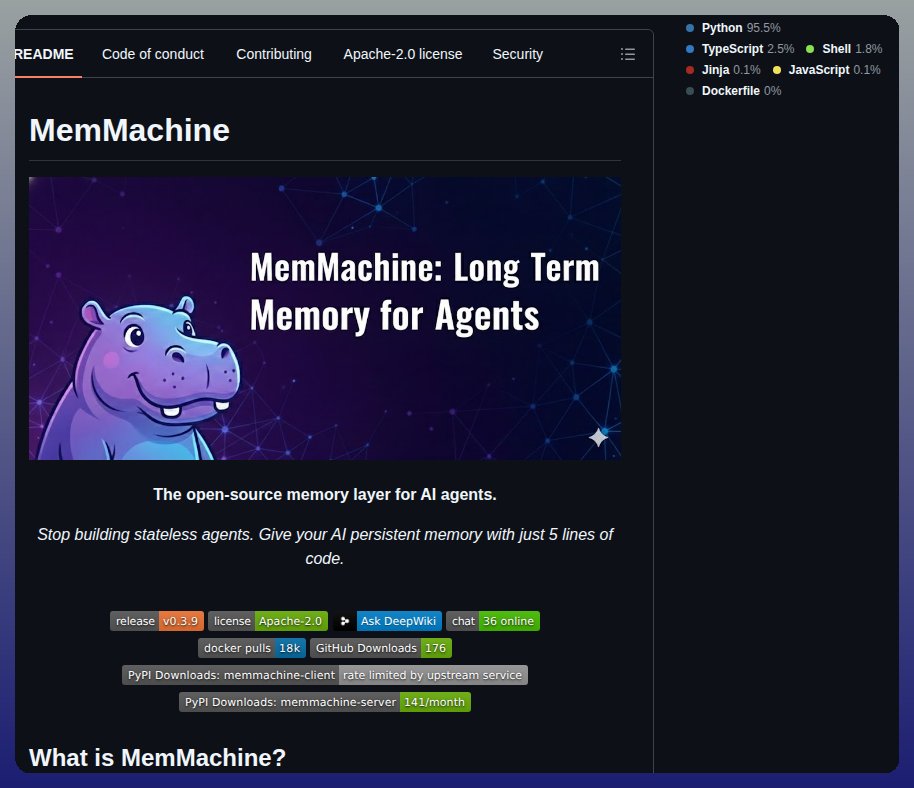Image resolution: width=914 pixels, height=788 pixels.
Task: Click the sparkle star on banner image
Action: pos(598,437)
